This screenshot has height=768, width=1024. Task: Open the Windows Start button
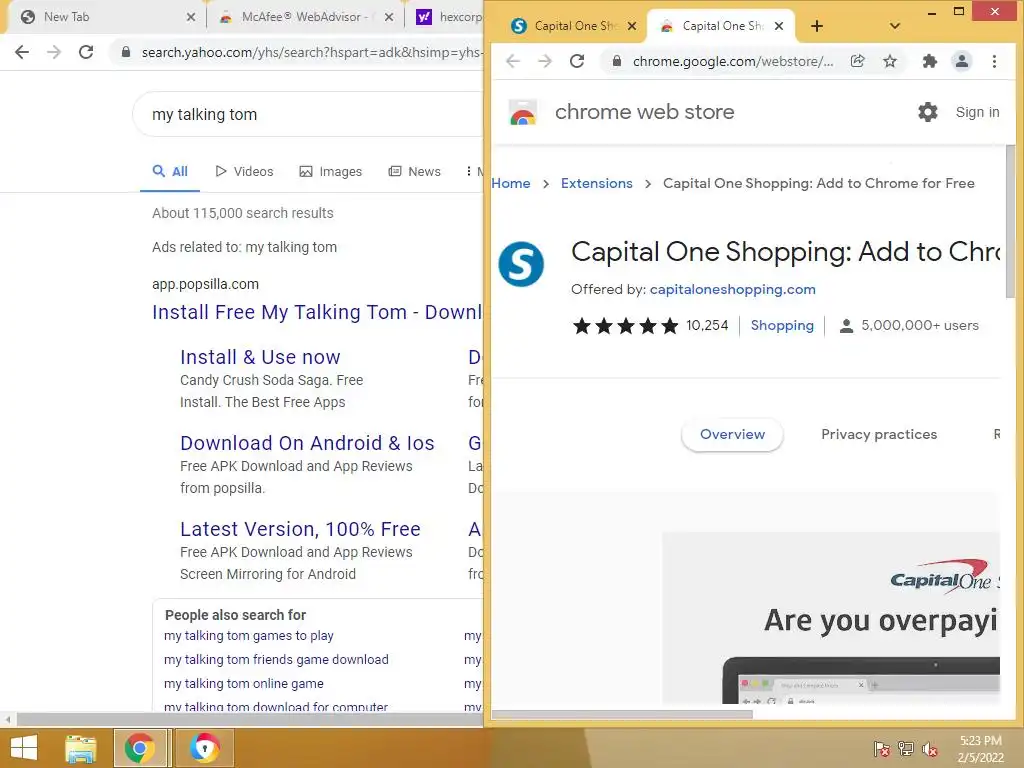[x=24, y=748]
